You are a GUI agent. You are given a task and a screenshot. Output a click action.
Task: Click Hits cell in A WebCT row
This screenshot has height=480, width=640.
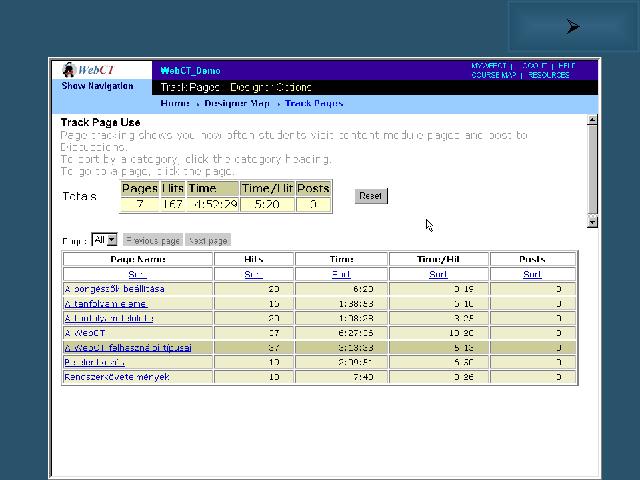[x=253, y=333]
